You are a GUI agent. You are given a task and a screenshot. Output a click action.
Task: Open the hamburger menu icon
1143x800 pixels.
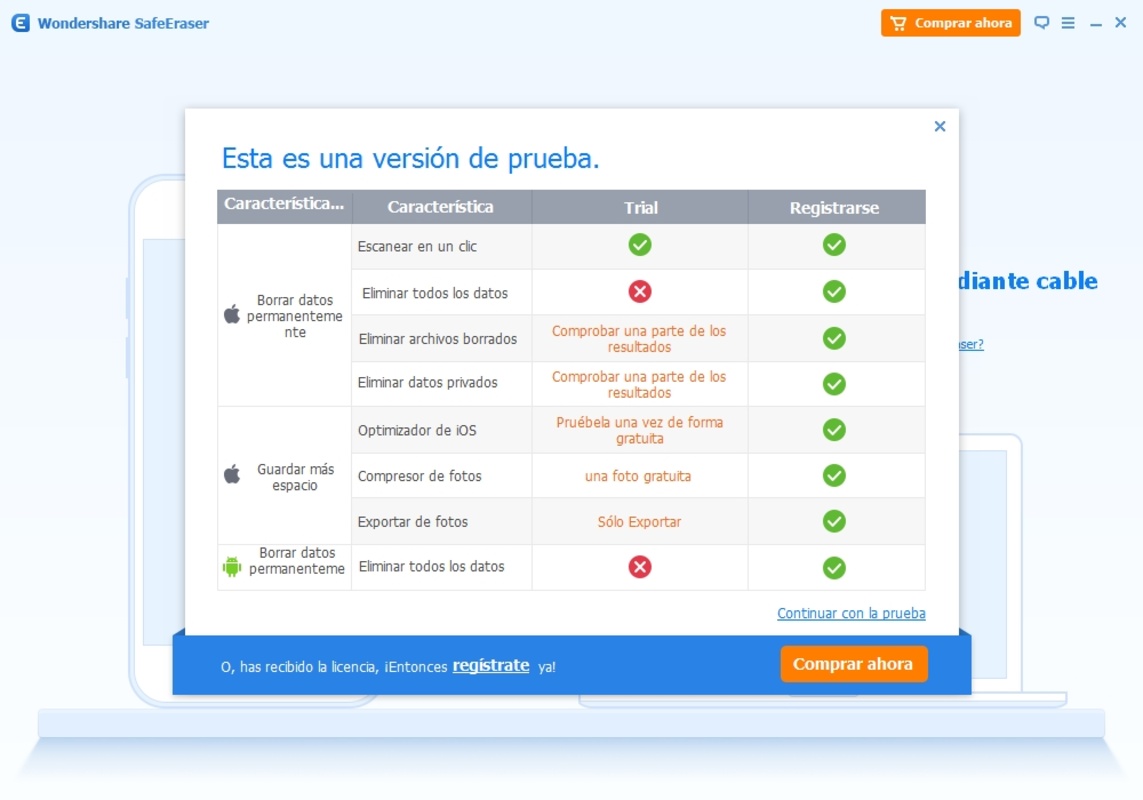[x=1068, y=23]
